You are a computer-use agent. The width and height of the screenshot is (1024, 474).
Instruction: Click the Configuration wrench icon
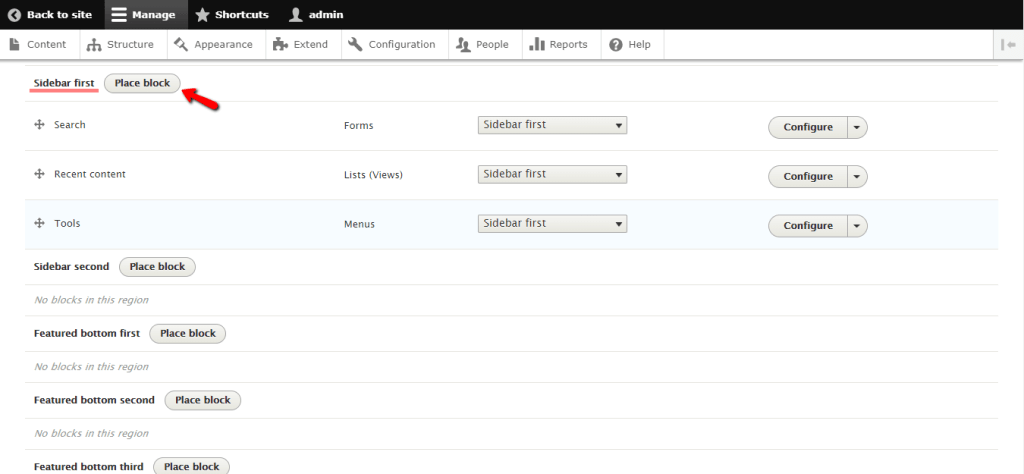pyautogui.click(x=355, y=44)
